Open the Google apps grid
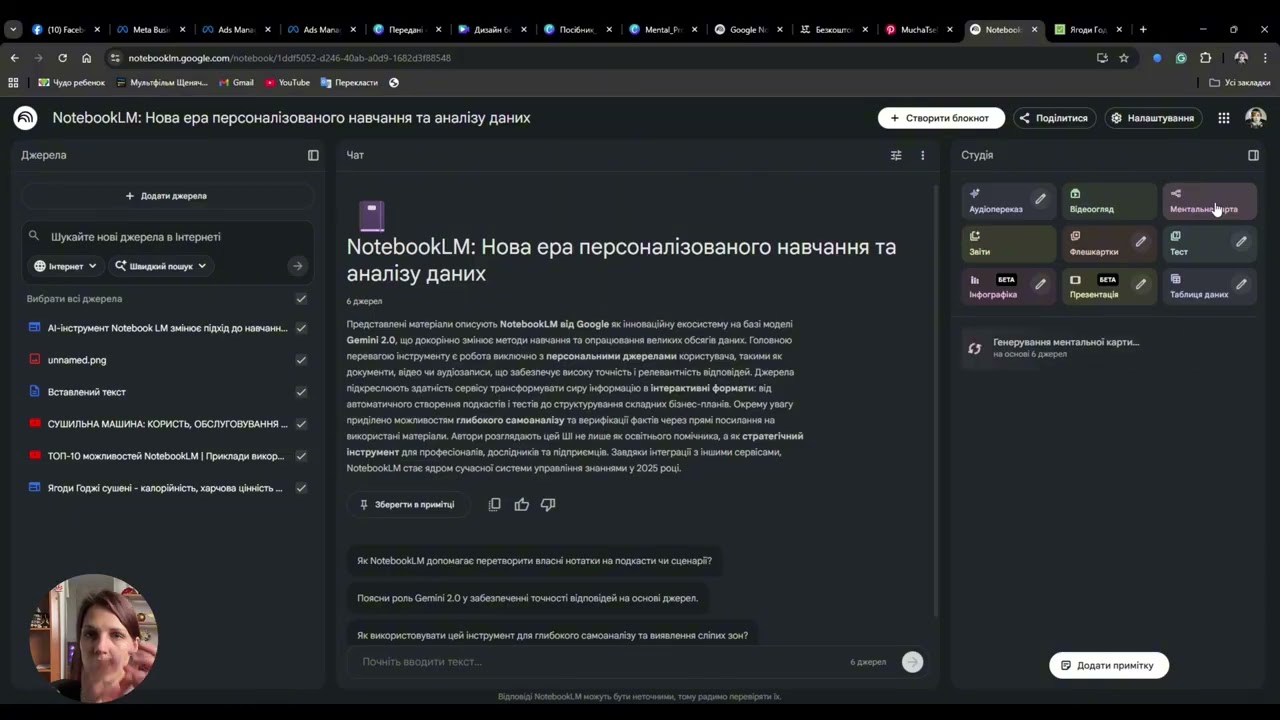The image size is (1280, 720). pos(1223,118)
